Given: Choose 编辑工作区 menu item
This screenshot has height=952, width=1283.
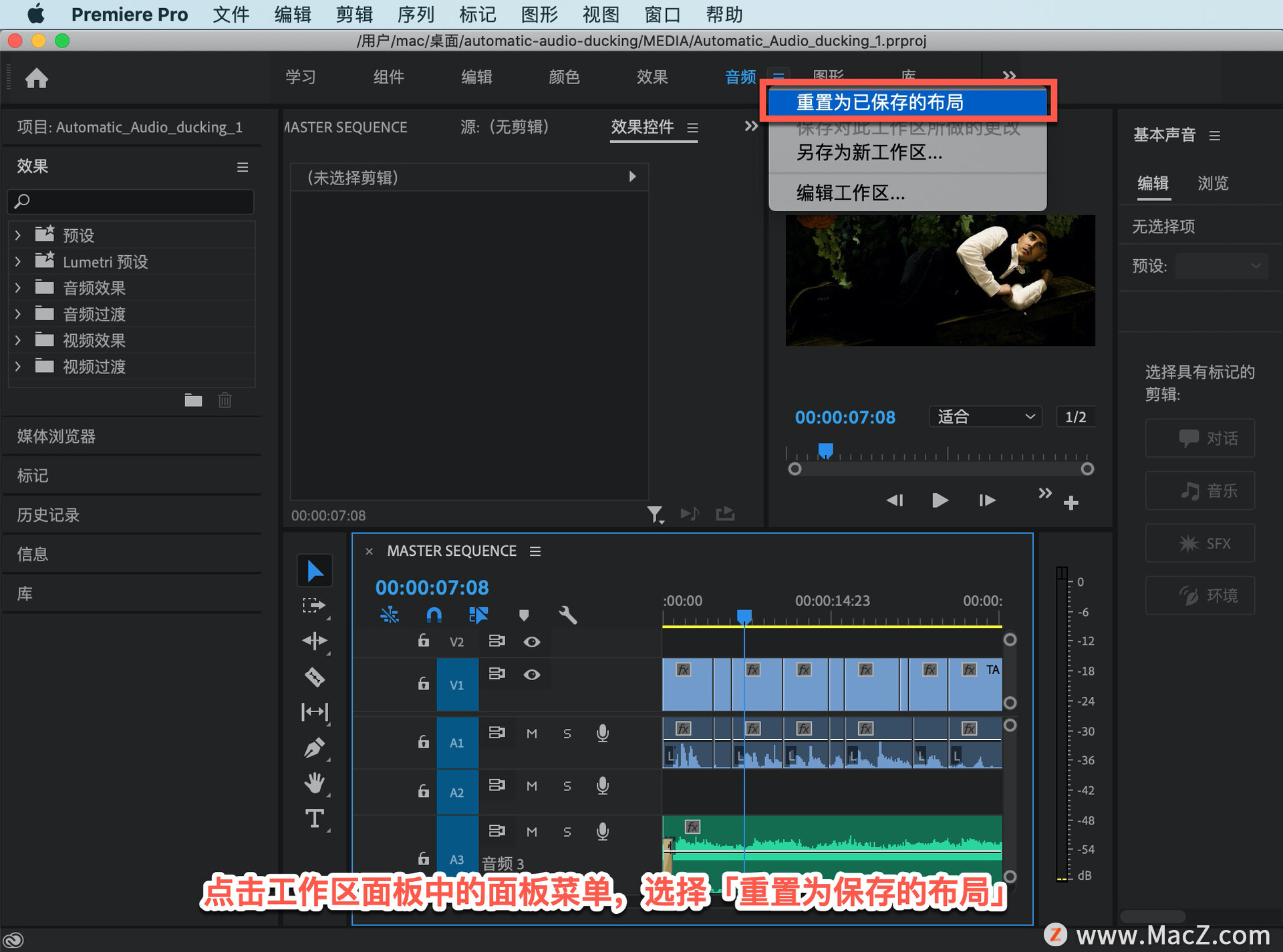Looking at the screenshot, I should tap(907, 193).
